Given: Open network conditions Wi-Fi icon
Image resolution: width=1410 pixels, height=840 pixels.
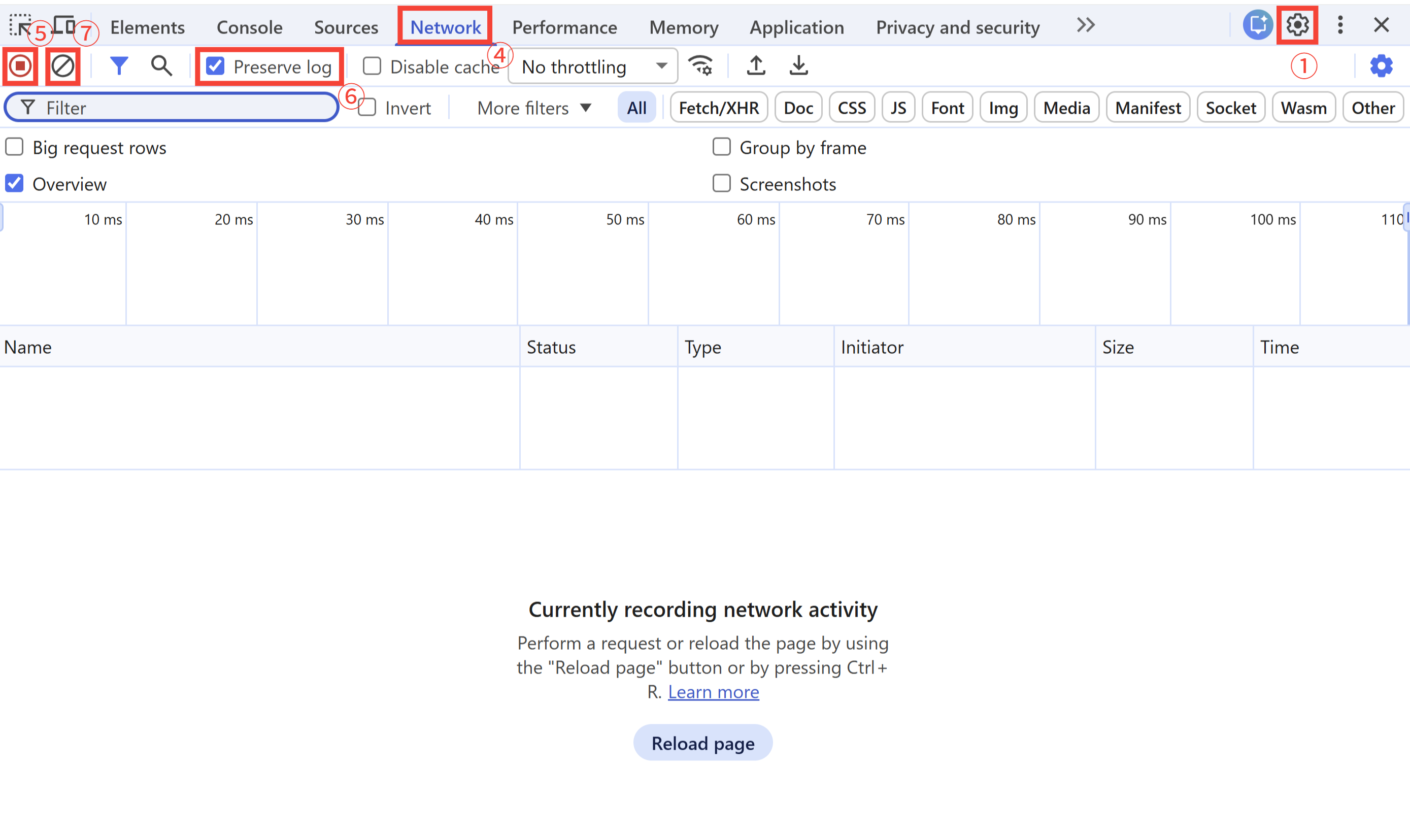Looking at the screenshot, I should pos(701,65).
